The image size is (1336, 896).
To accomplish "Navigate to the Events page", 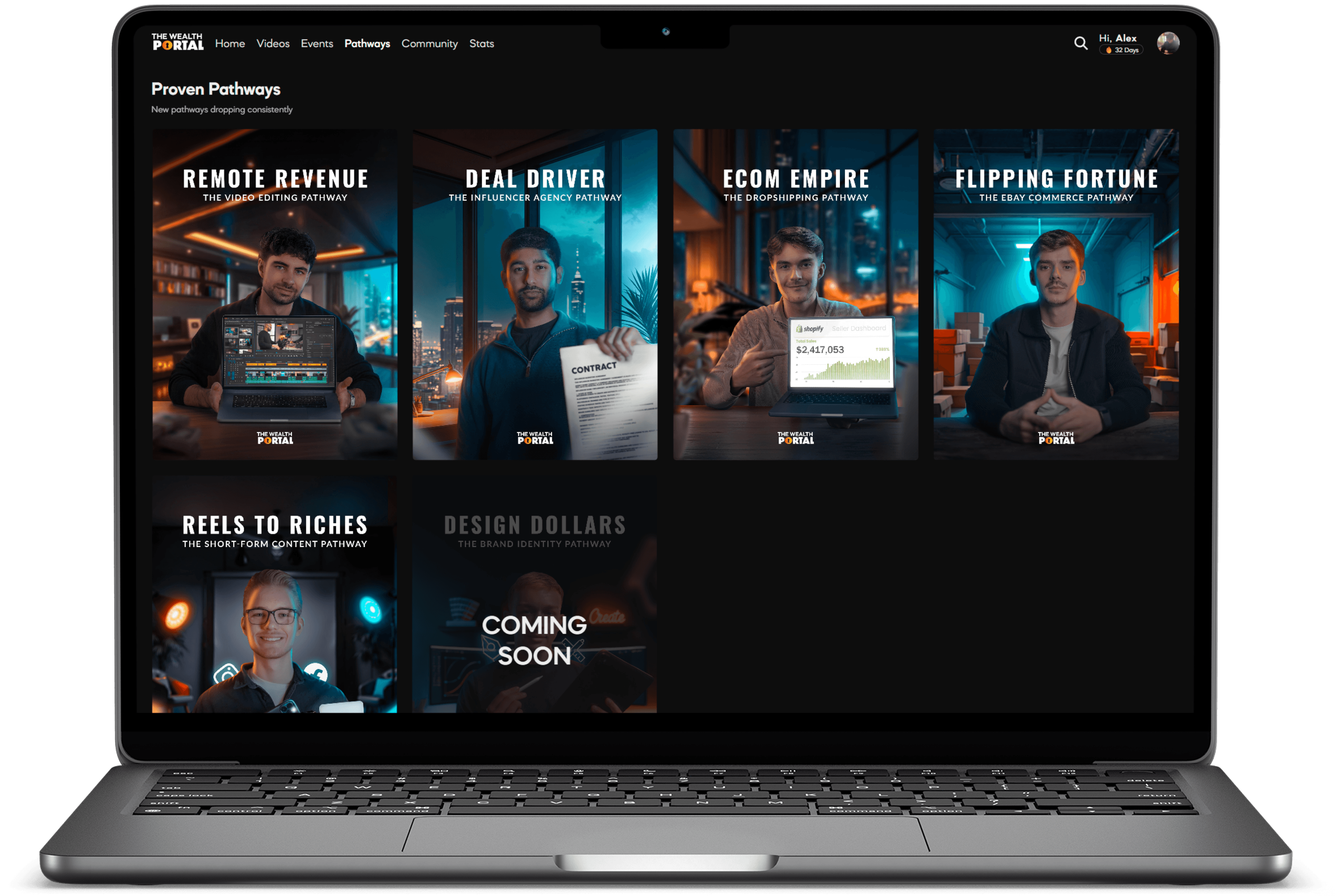I will [x=317, y=44].
